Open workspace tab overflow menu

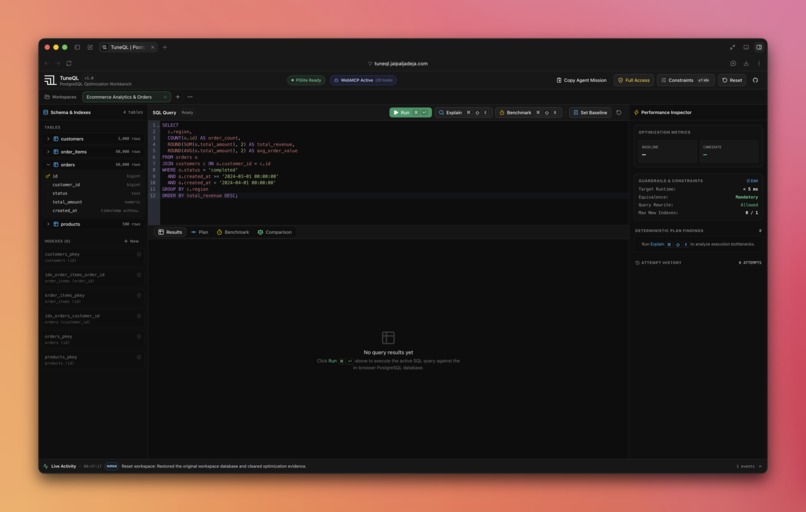[190, 97]
